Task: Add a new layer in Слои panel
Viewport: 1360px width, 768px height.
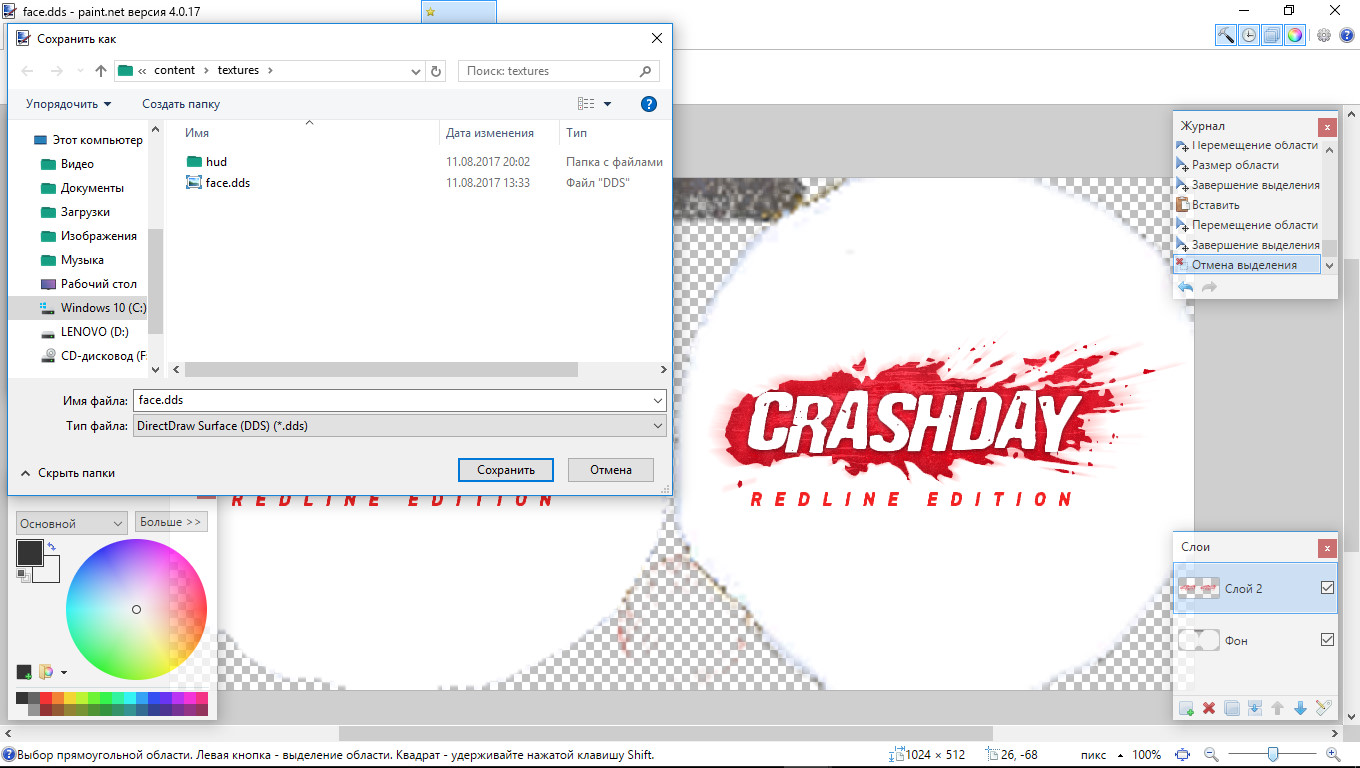Action: [x=1186, y=708]
